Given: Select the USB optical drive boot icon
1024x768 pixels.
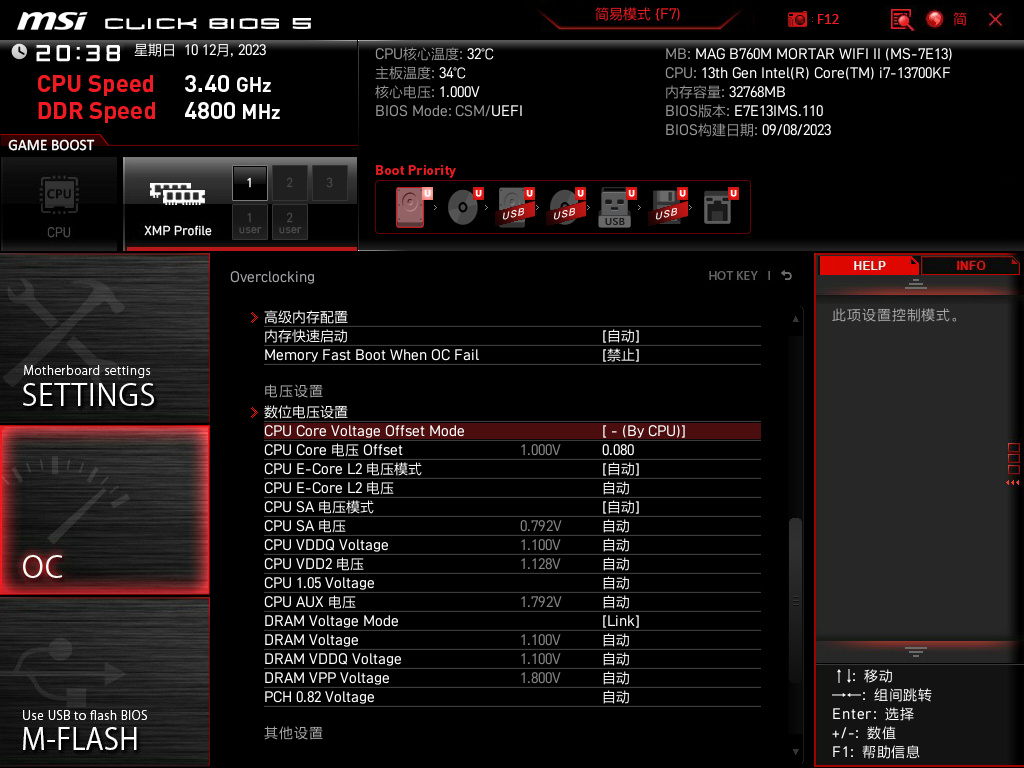Looking at the screenshot, I should [x=566, y=207].
